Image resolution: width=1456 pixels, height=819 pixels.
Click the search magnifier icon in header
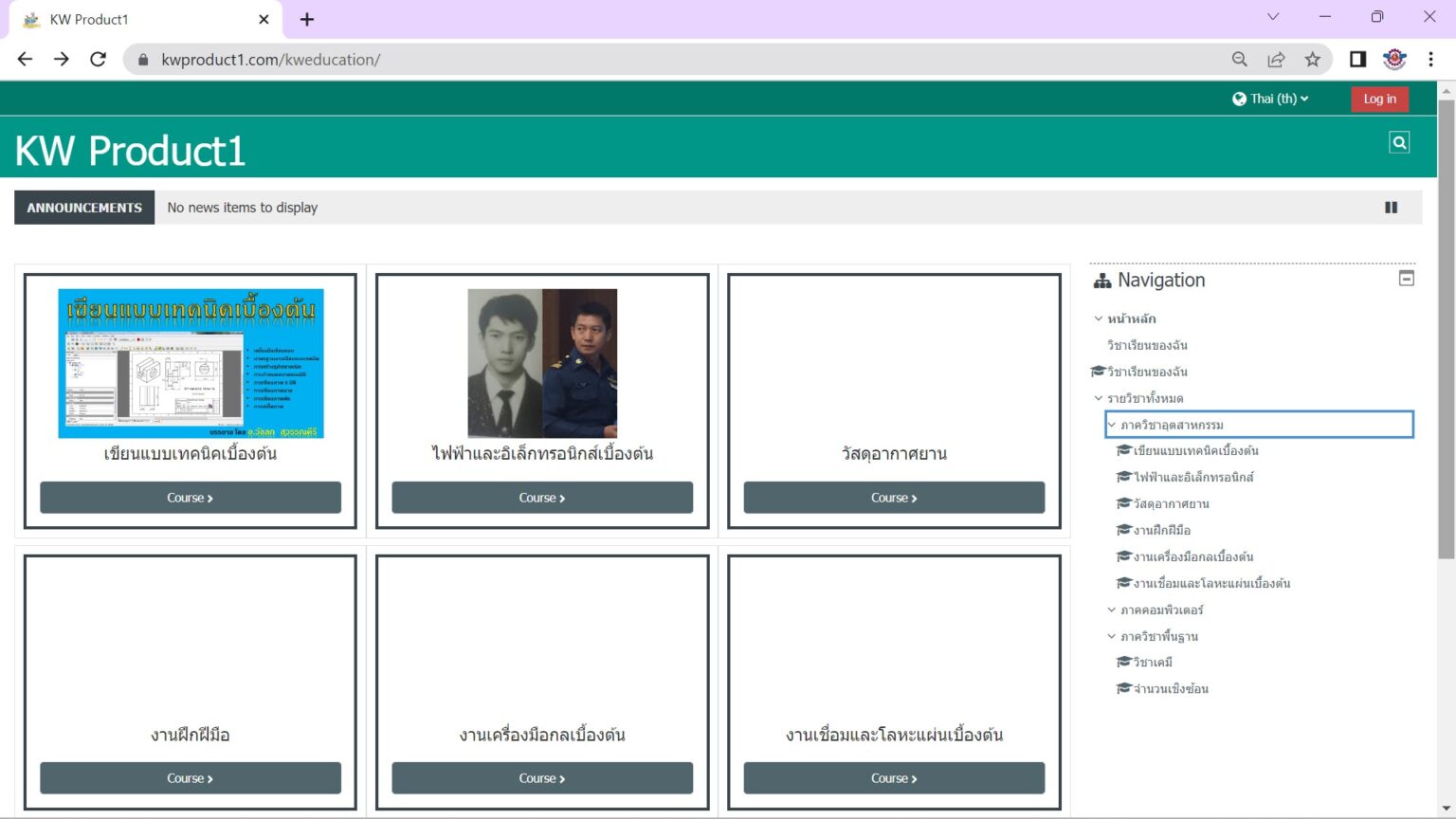coord(1399,141)
